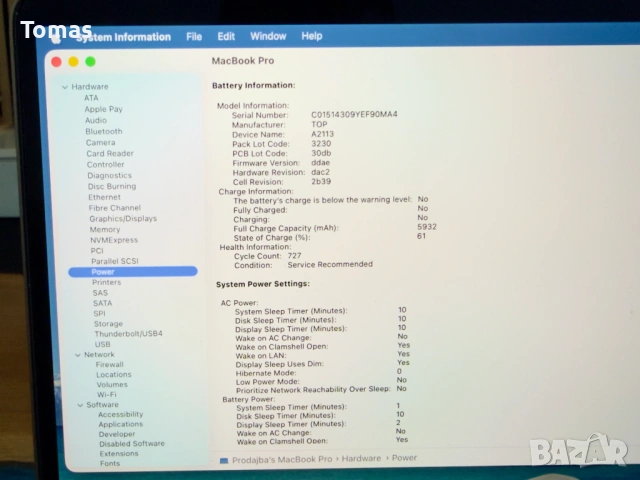Select Graphics/Displays in the sidebar
The width and height of the screenshot is (640, 480).
(123, 219)
